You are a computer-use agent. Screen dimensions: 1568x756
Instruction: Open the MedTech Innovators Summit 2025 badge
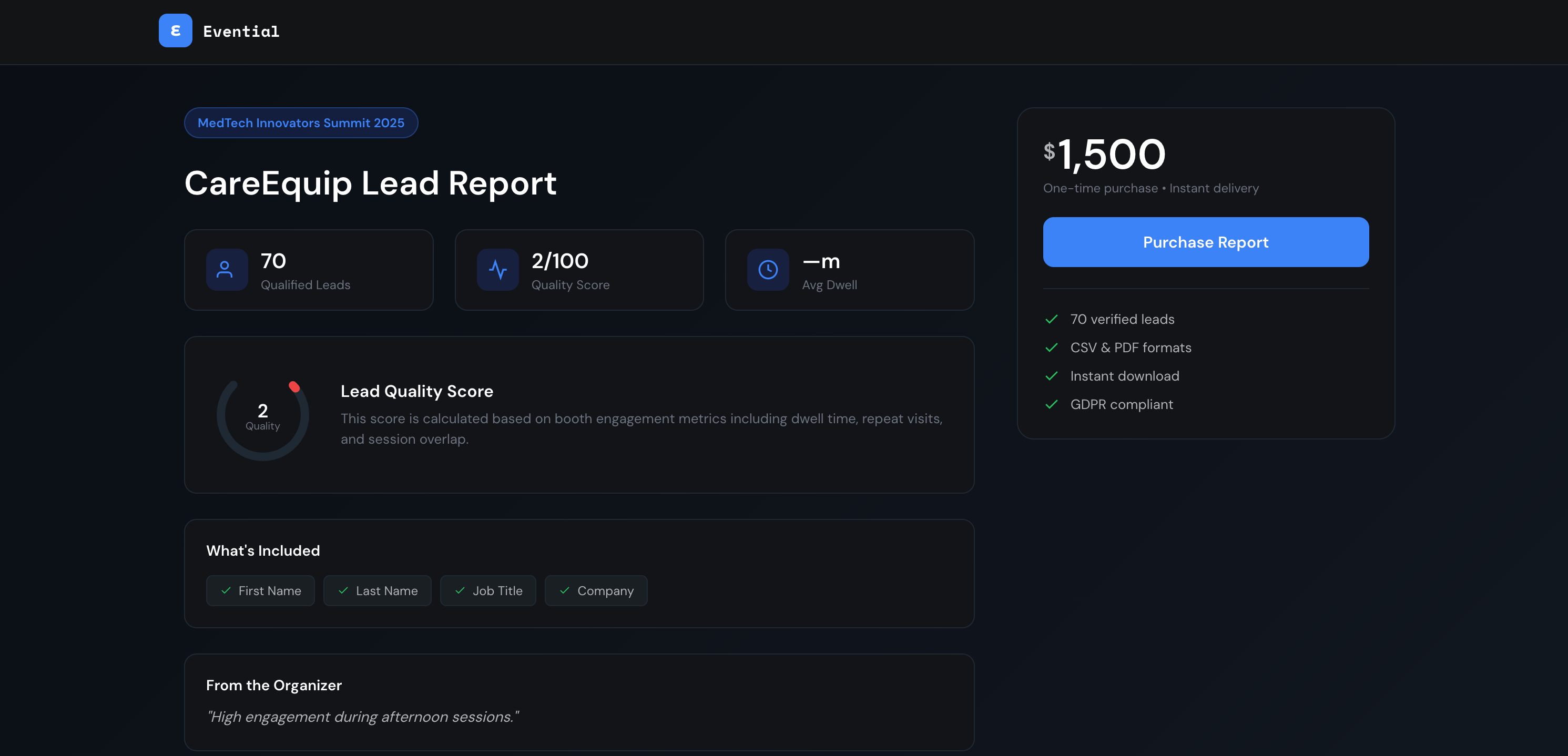click(x=301, y=123)
